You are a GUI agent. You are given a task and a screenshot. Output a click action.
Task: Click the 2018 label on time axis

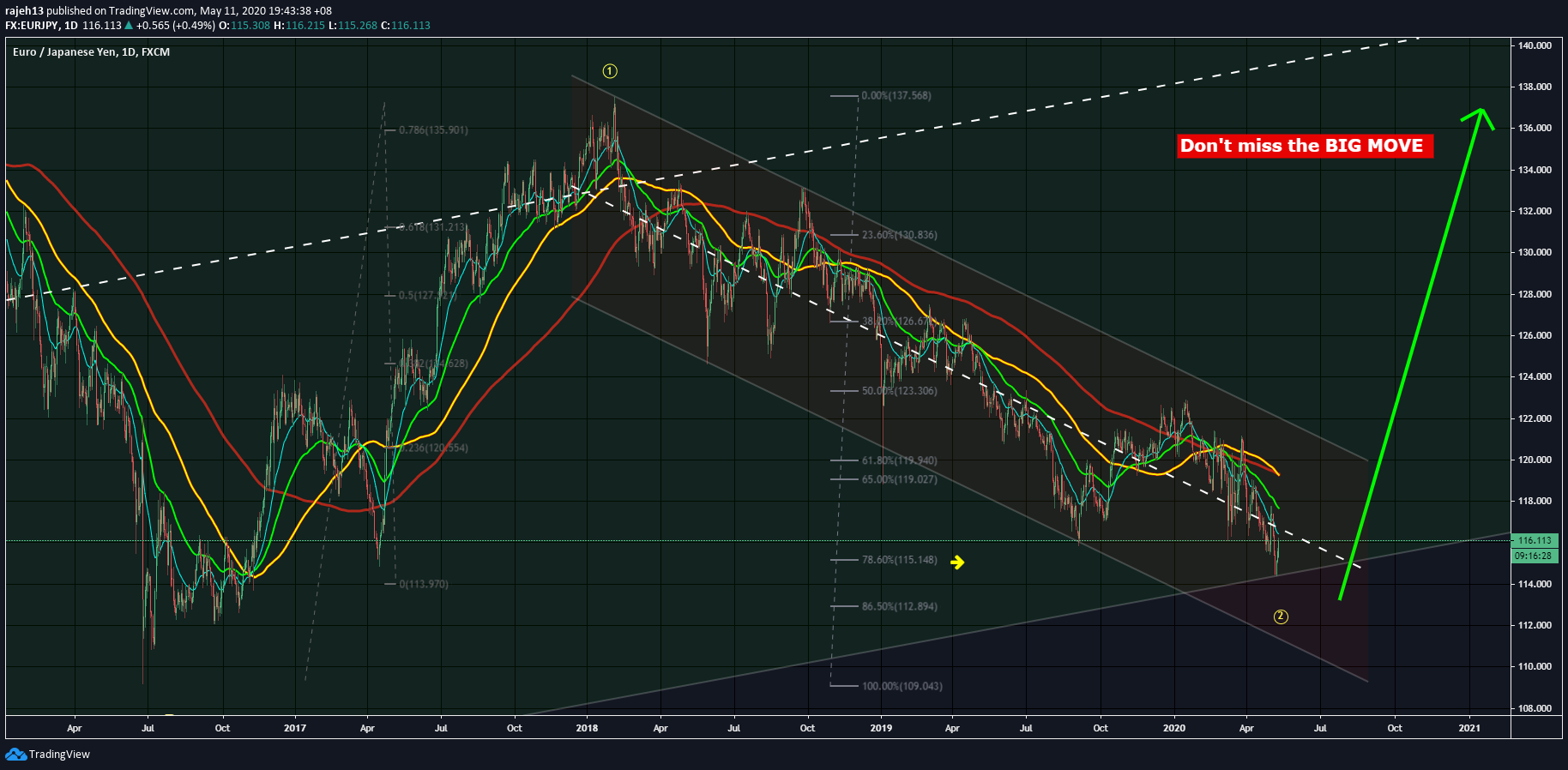pos(587,728)
